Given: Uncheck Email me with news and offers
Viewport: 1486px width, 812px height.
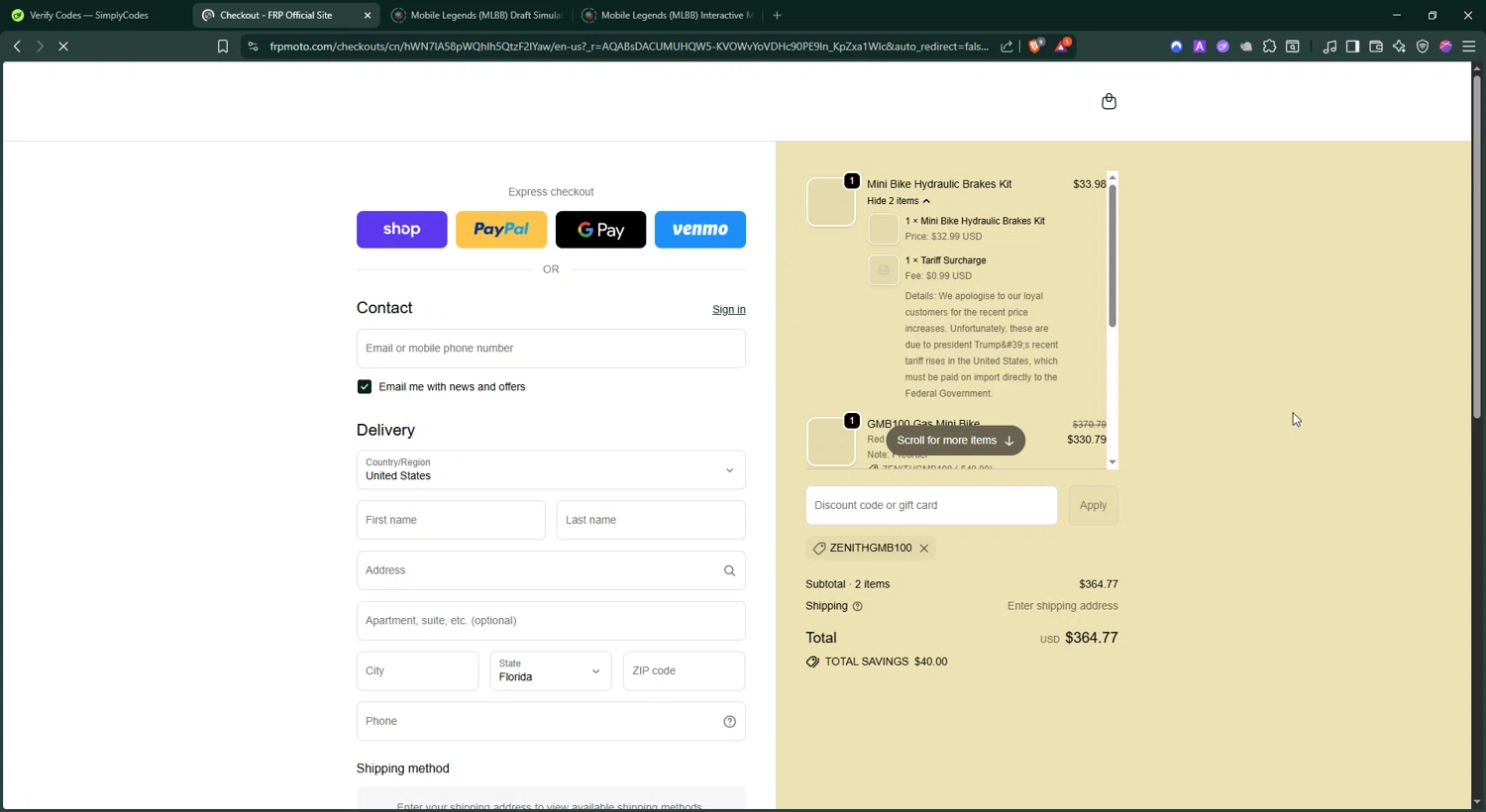Looking at the screenshot, I should [x=365, y=387].
